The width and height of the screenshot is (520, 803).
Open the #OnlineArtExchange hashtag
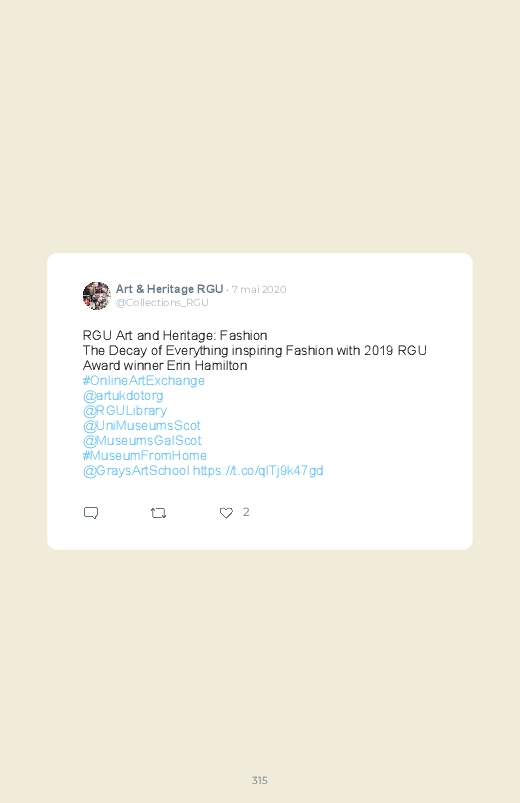tap(143, 381)
